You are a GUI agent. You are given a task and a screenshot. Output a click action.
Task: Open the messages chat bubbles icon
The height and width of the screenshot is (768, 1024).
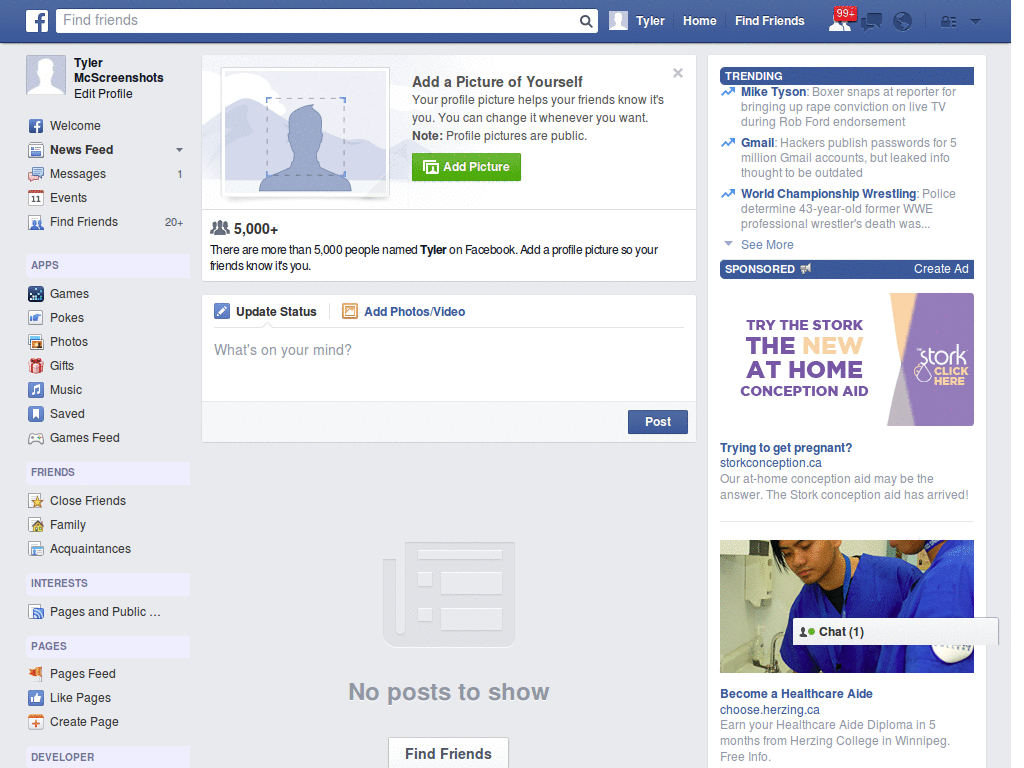871,22
